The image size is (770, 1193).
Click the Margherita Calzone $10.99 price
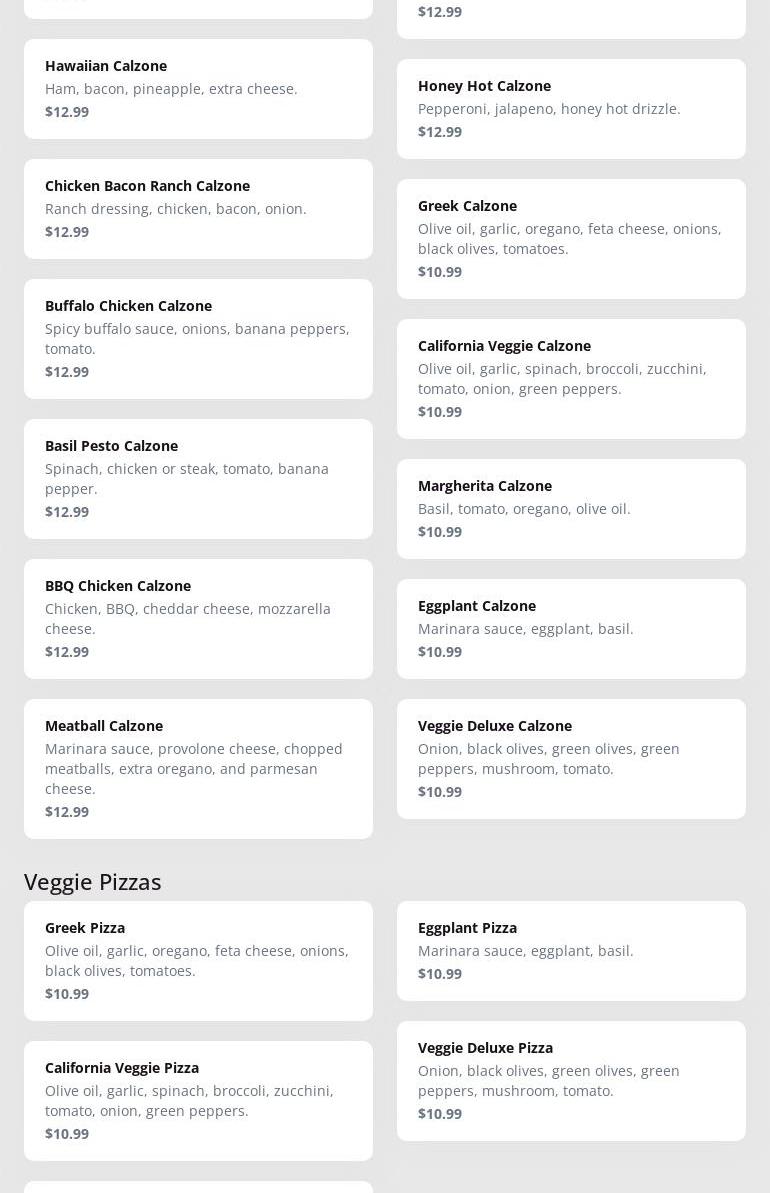click(440, 531)
